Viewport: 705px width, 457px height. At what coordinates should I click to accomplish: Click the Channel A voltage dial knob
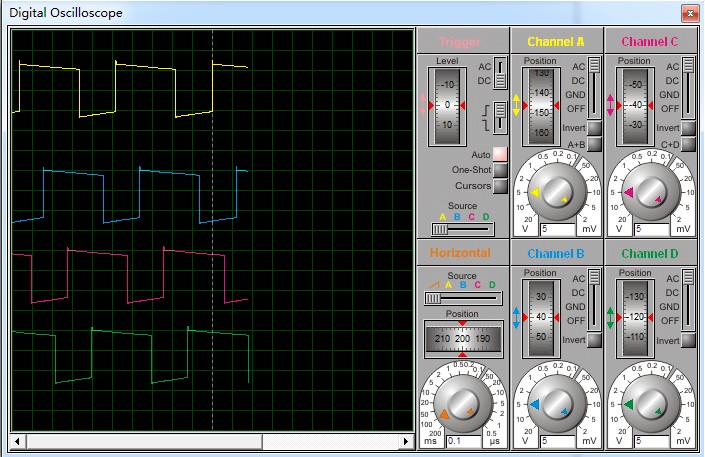pyautogui.click(x=557, y=193)
